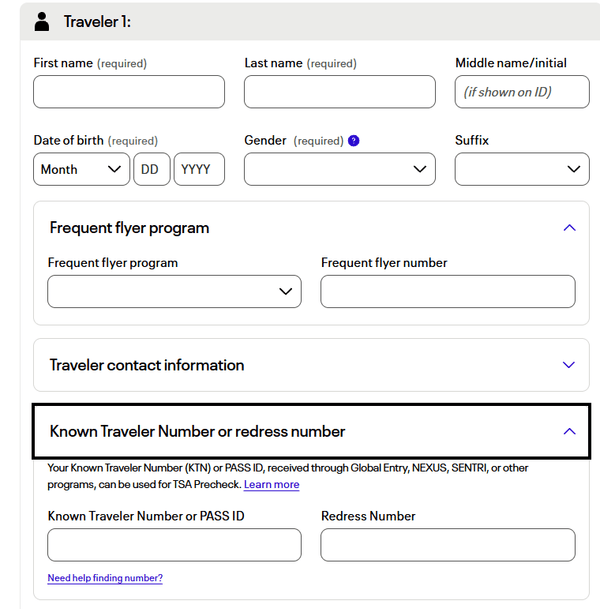
Task: Click Known Traveler Number or PASS ID field
Action: (174, 545)
